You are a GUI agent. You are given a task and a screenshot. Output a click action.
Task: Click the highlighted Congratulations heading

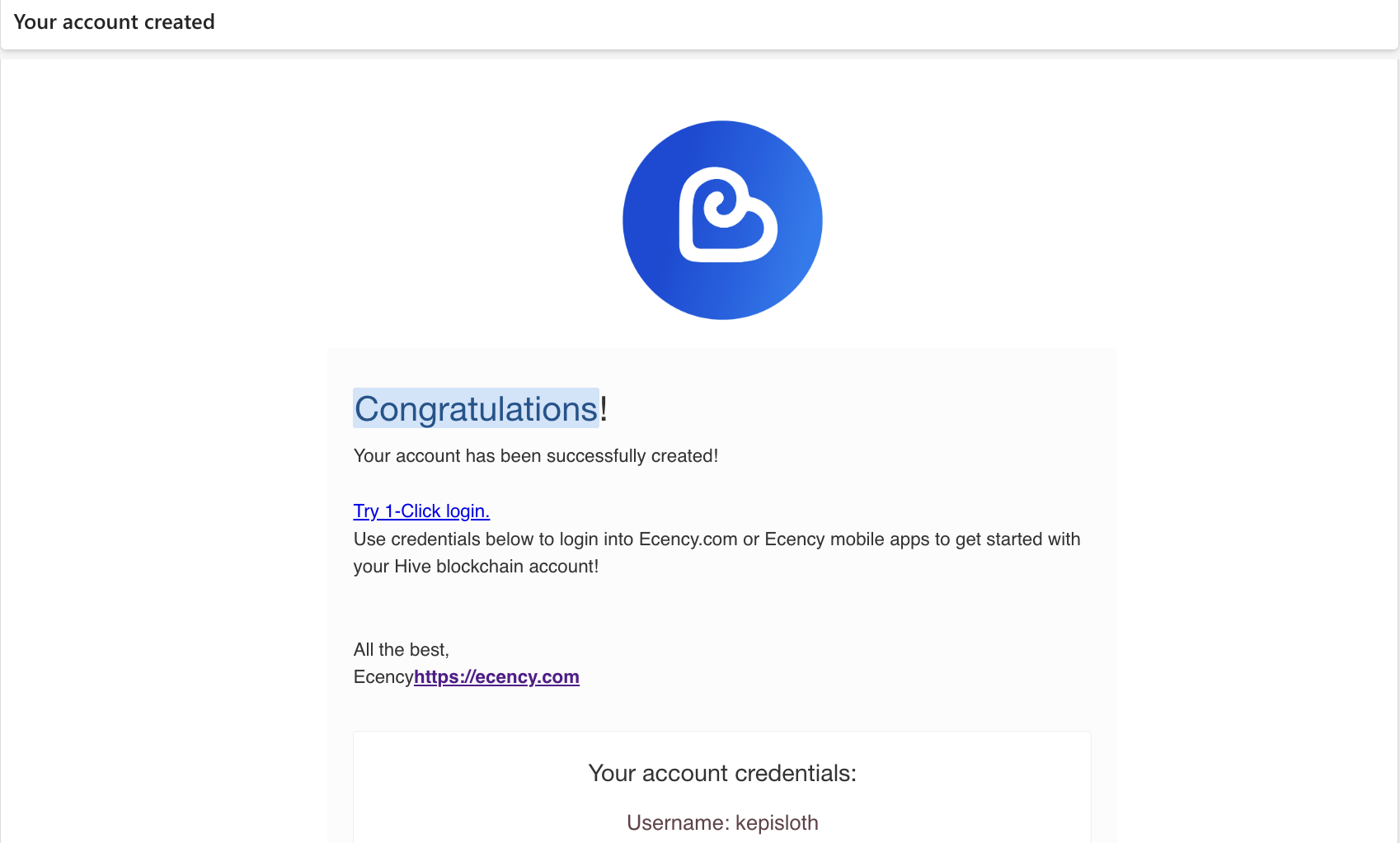(x=476, y=408)
